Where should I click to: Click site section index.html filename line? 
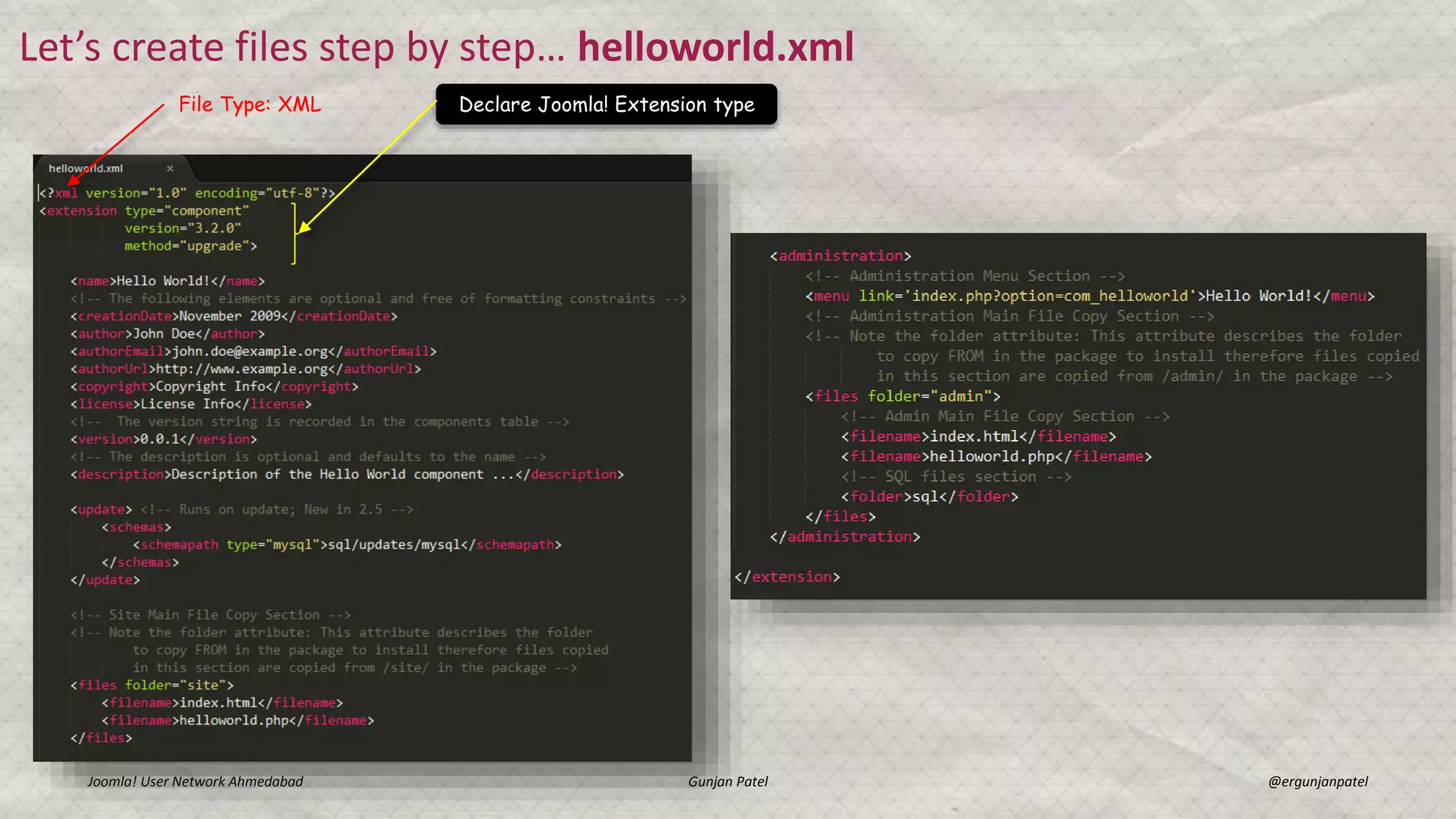coord(222,702)
